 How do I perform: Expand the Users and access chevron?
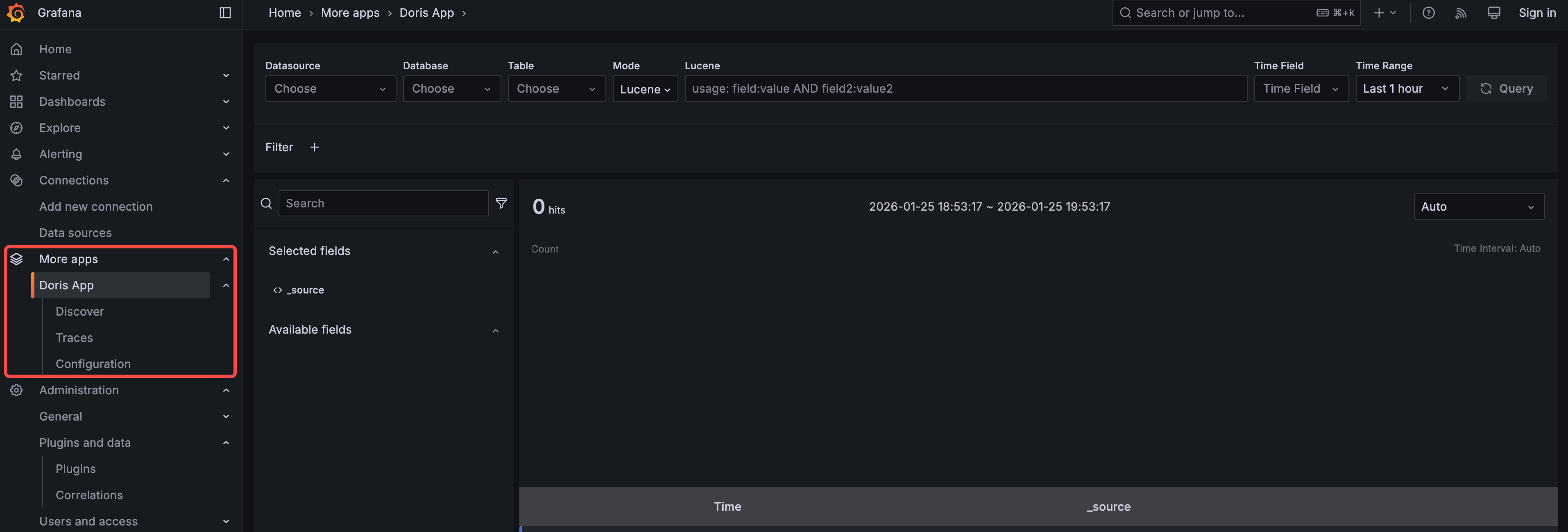point(226,521)
